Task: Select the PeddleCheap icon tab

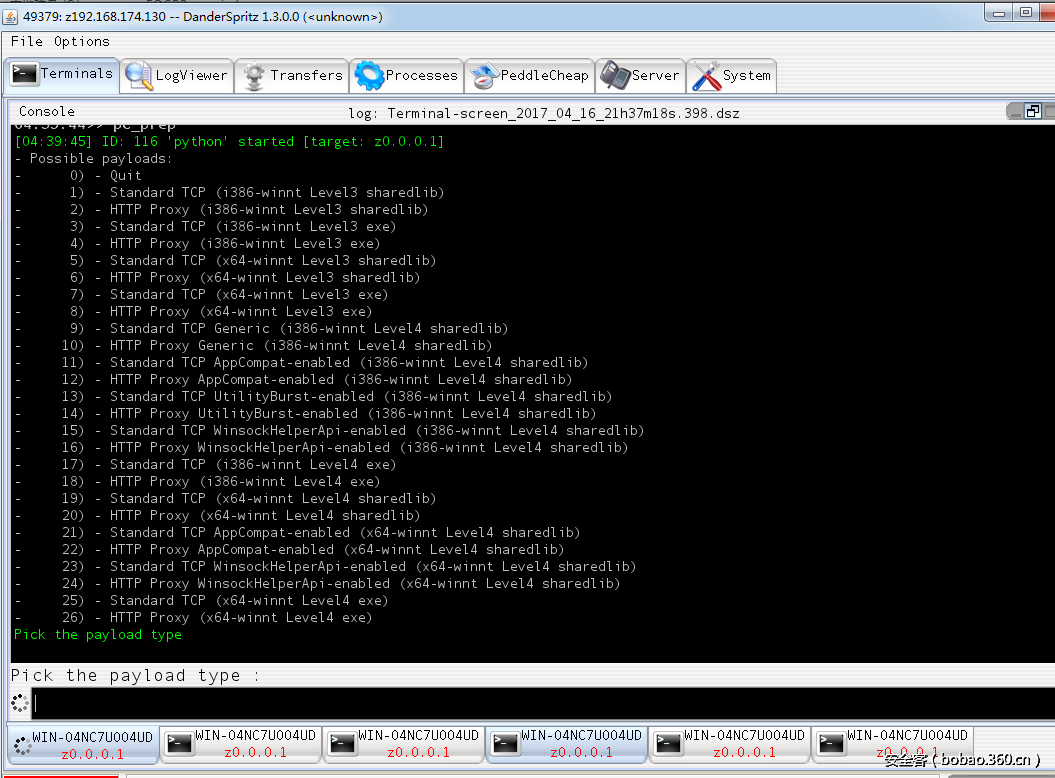Action: [484, 76]
